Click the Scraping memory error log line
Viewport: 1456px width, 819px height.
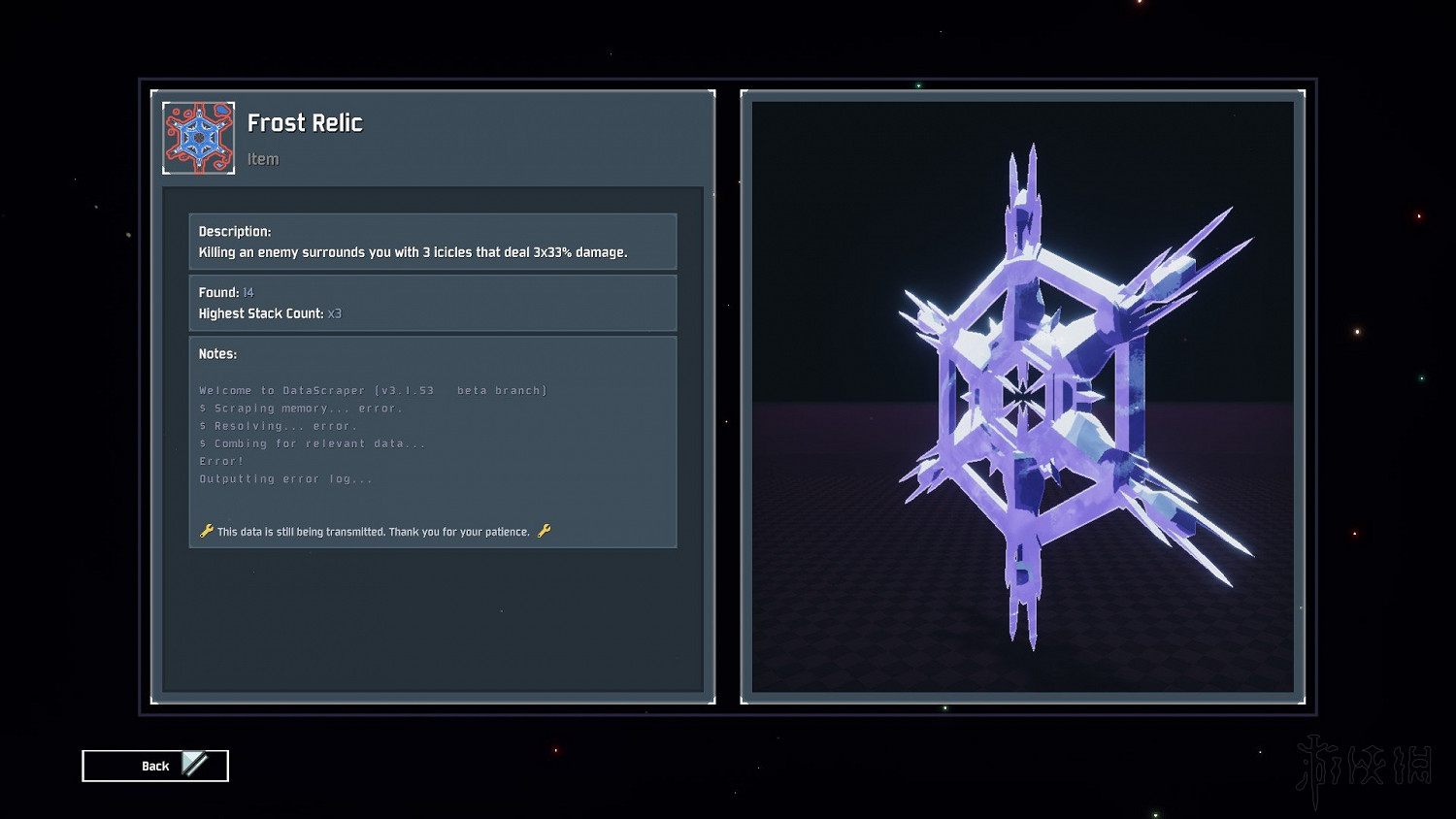[x=301, y=409]
